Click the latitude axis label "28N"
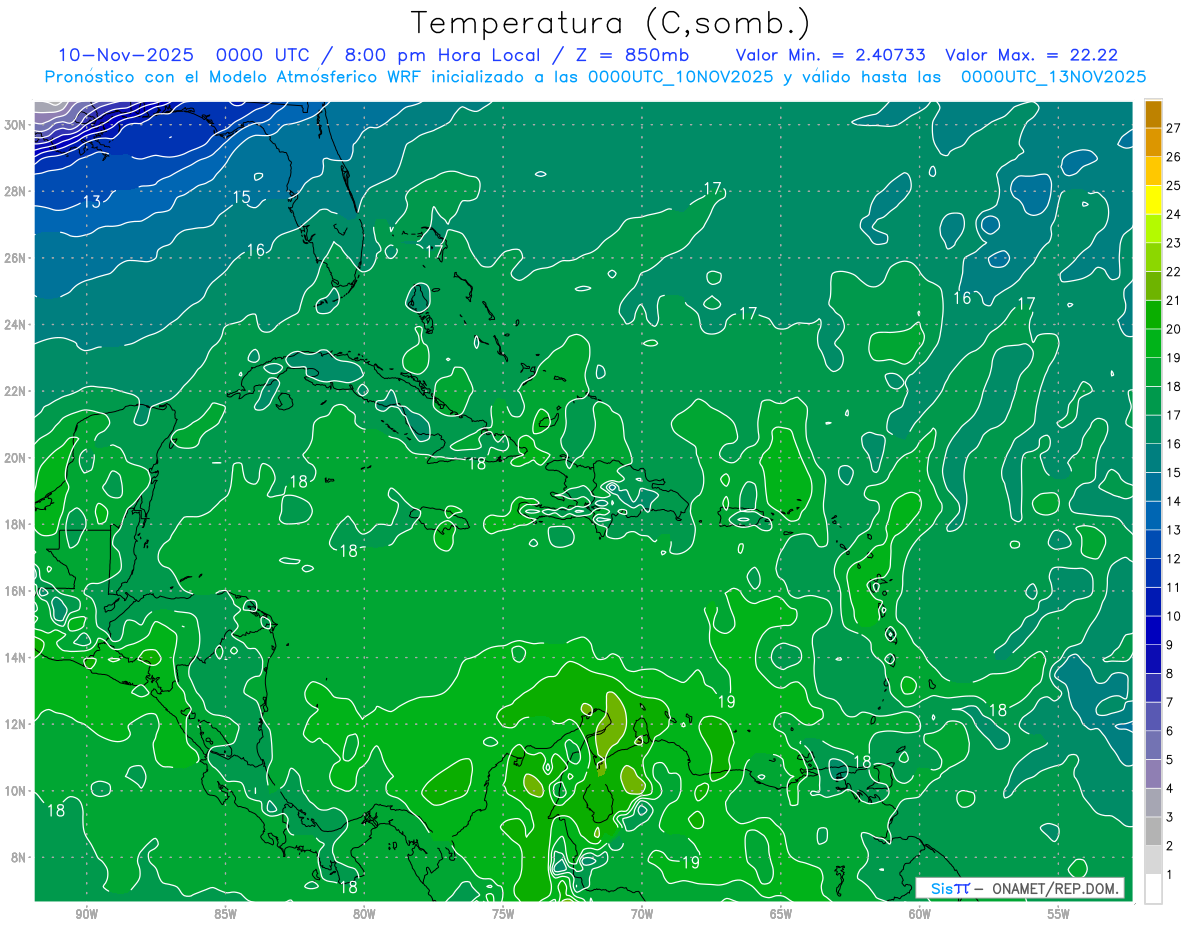This screenshot has width=1200, height=927. pyautogui.click(x=15, y=191)
